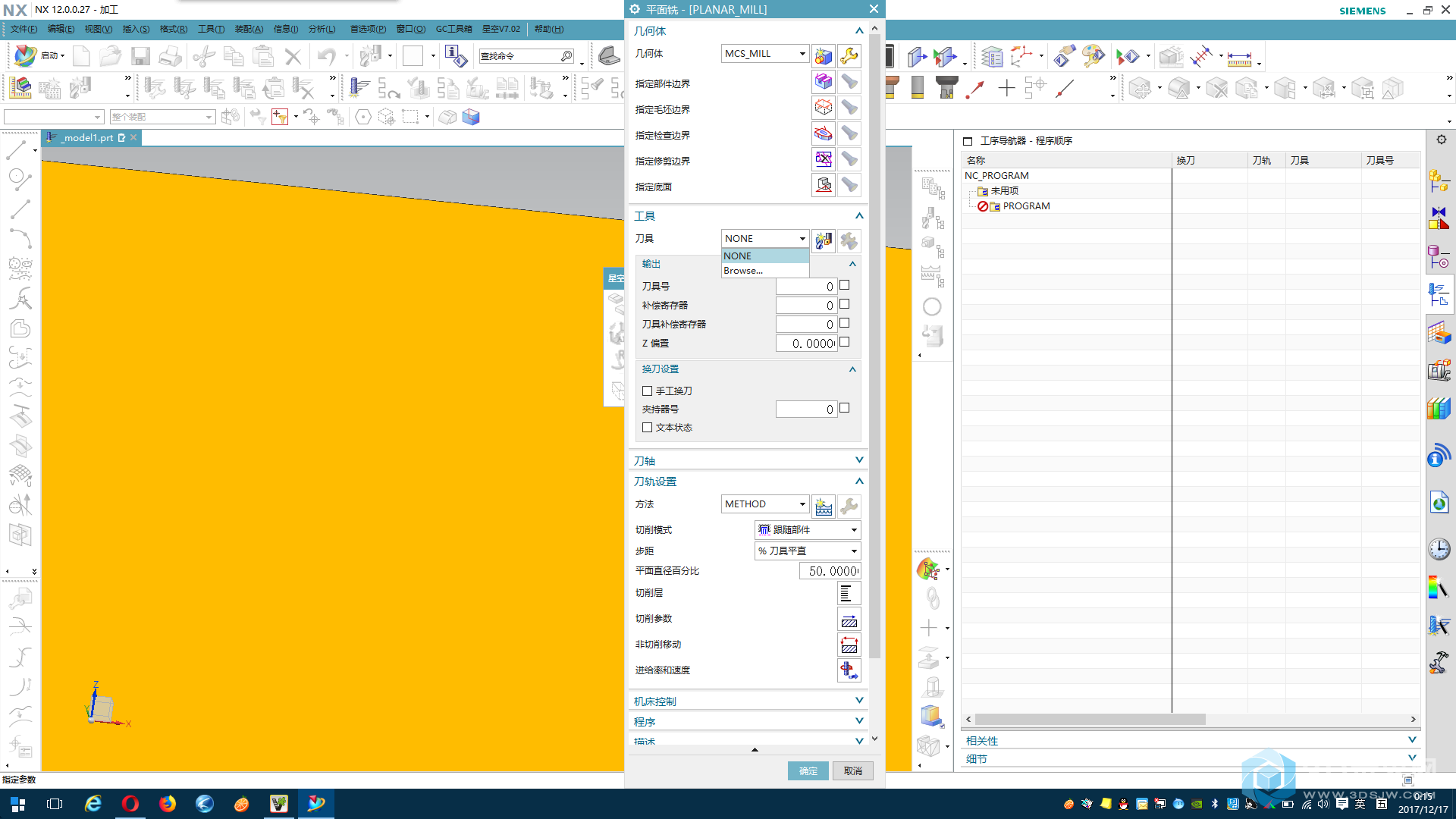Open Opera from the Windows taskbar

pos(130,804)
